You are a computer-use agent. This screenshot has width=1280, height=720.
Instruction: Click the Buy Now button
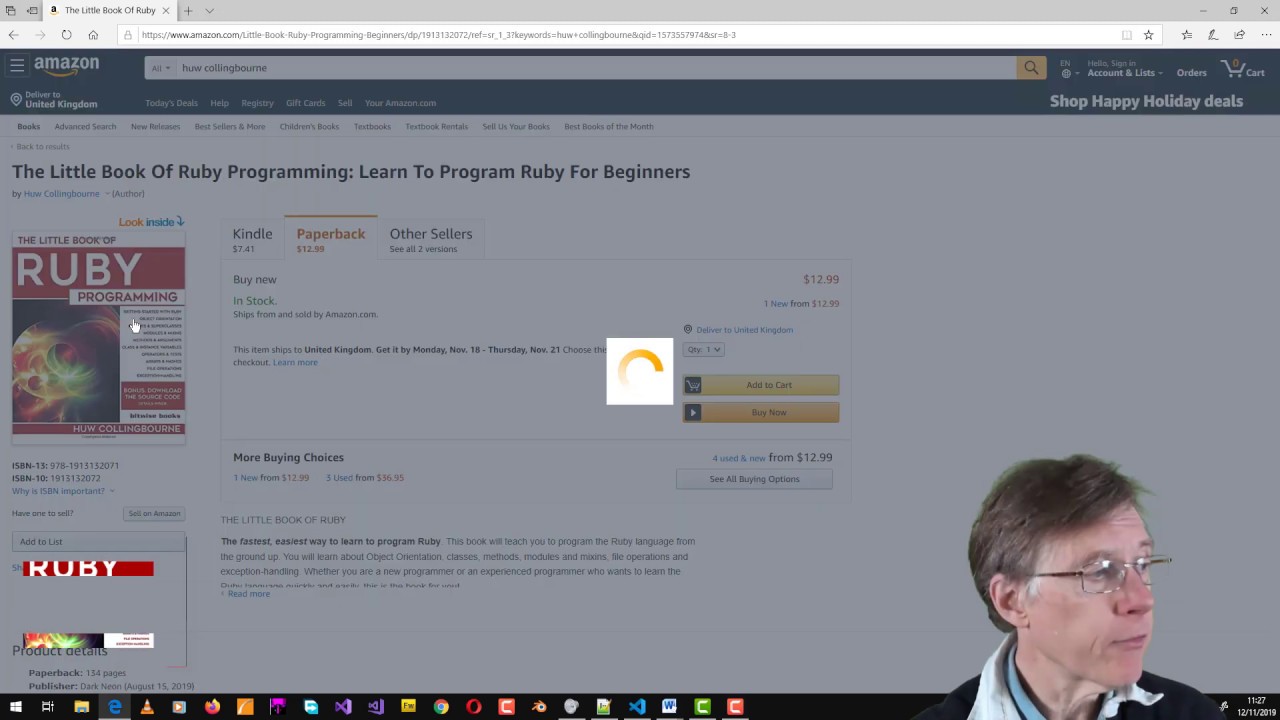pos(761,412)
